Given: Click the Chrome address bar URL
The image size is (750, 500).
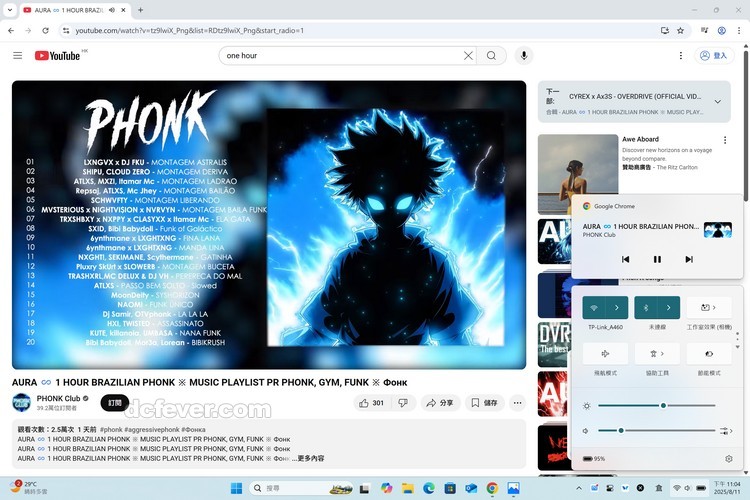Looking at the screenshot, I should point(189,31).
